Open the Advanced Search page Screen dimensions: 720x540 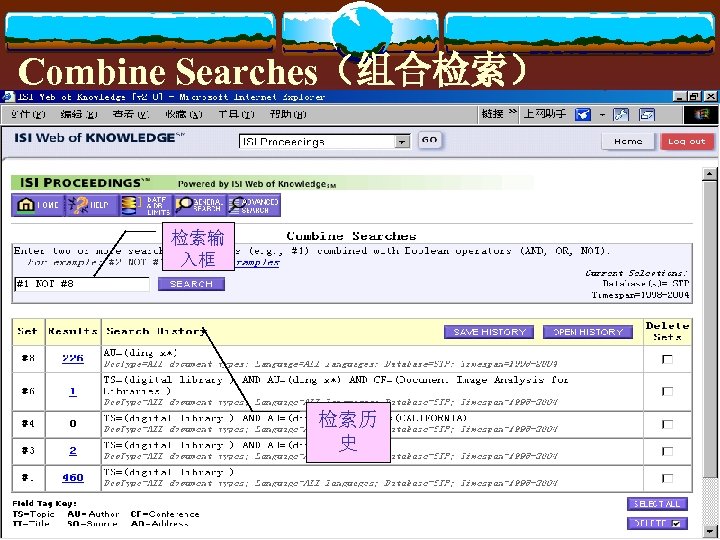pyautogui.click(x=254, y=205)
